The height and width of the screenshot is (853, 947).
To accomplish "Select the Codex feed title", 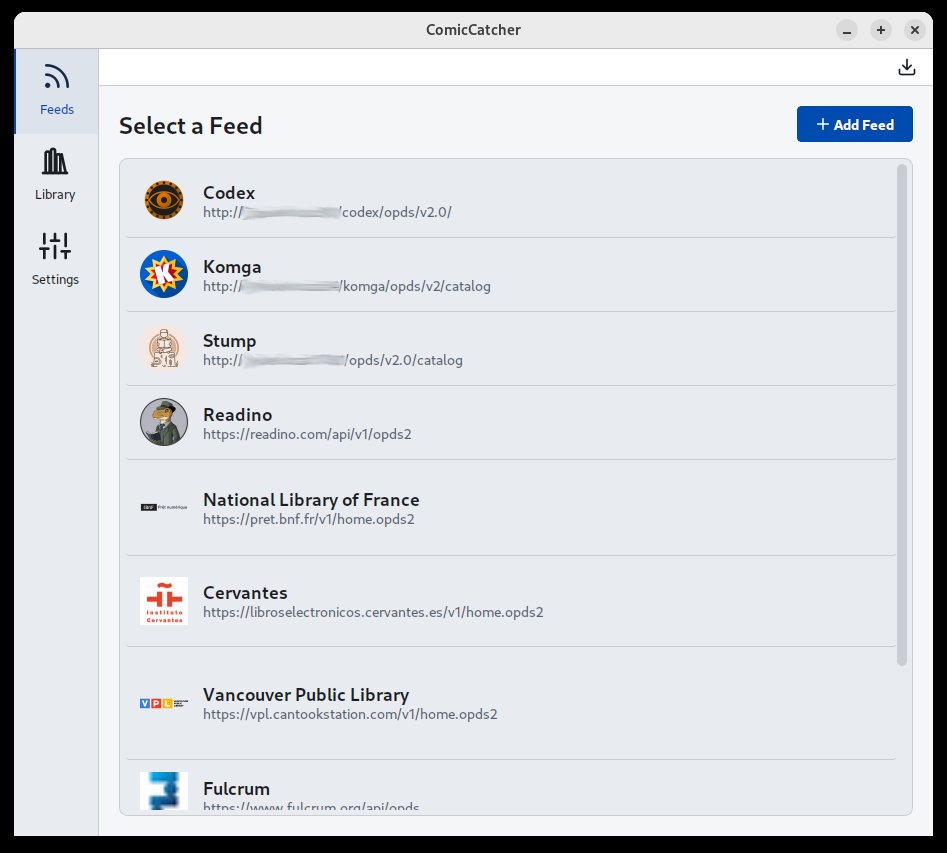I will tap(229, 193).
